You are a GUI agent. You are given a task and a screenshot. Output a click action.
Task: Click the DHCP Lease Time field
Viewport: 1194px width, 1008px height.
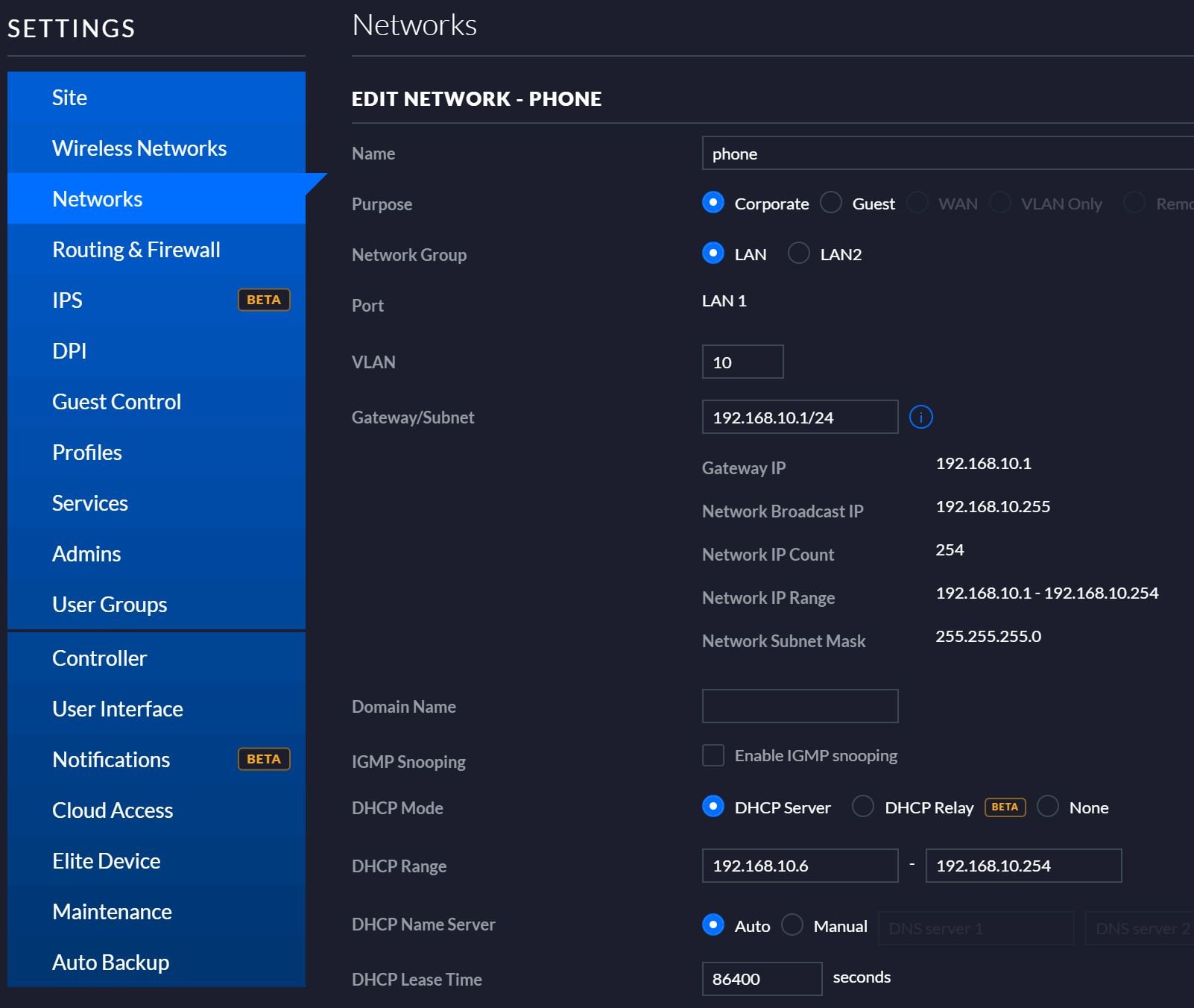click(x=762, y=979)
